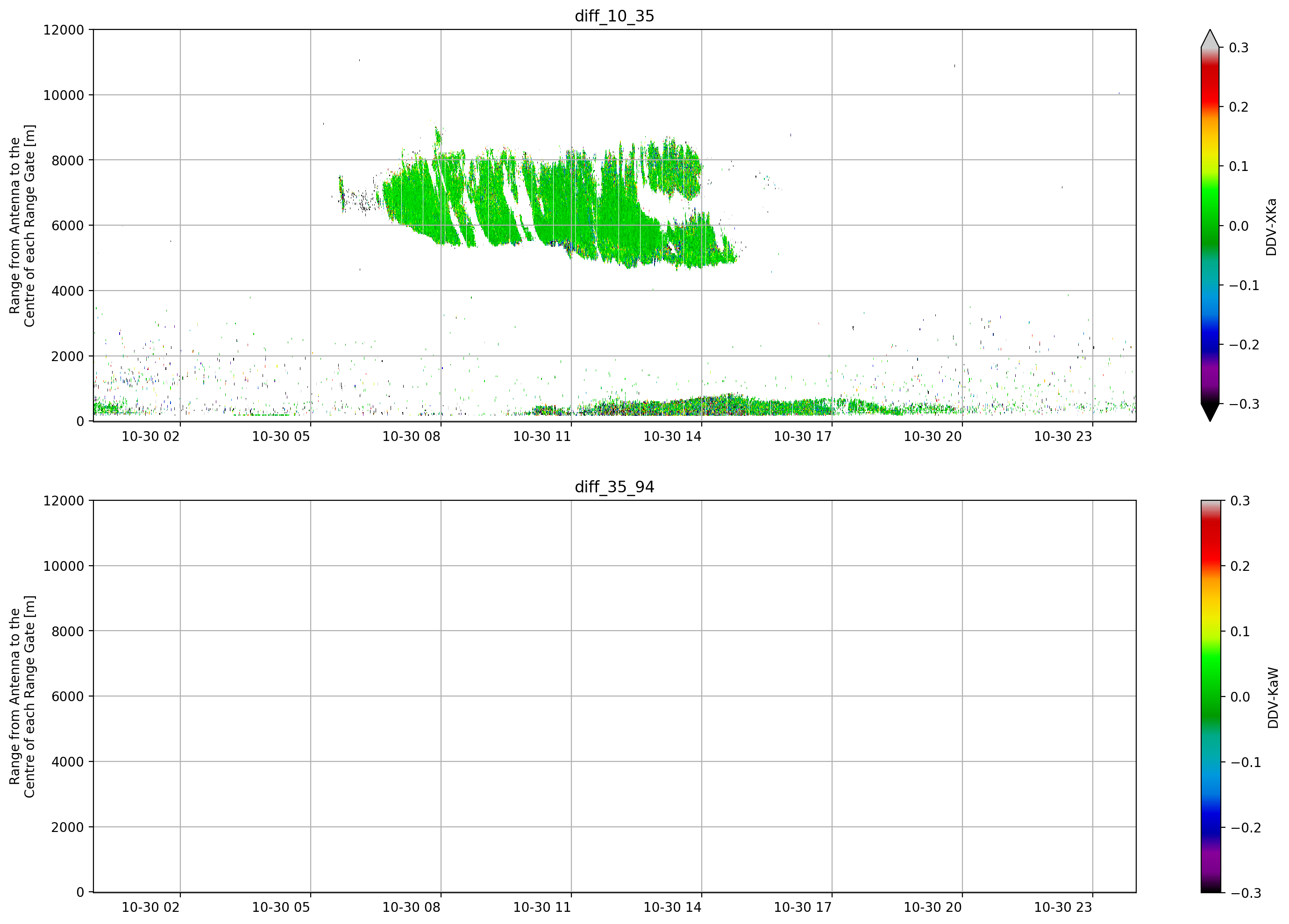
Task: Click the −0.2 tick on DDV-KaW colorbar
Action: (x=1246, y=827)
